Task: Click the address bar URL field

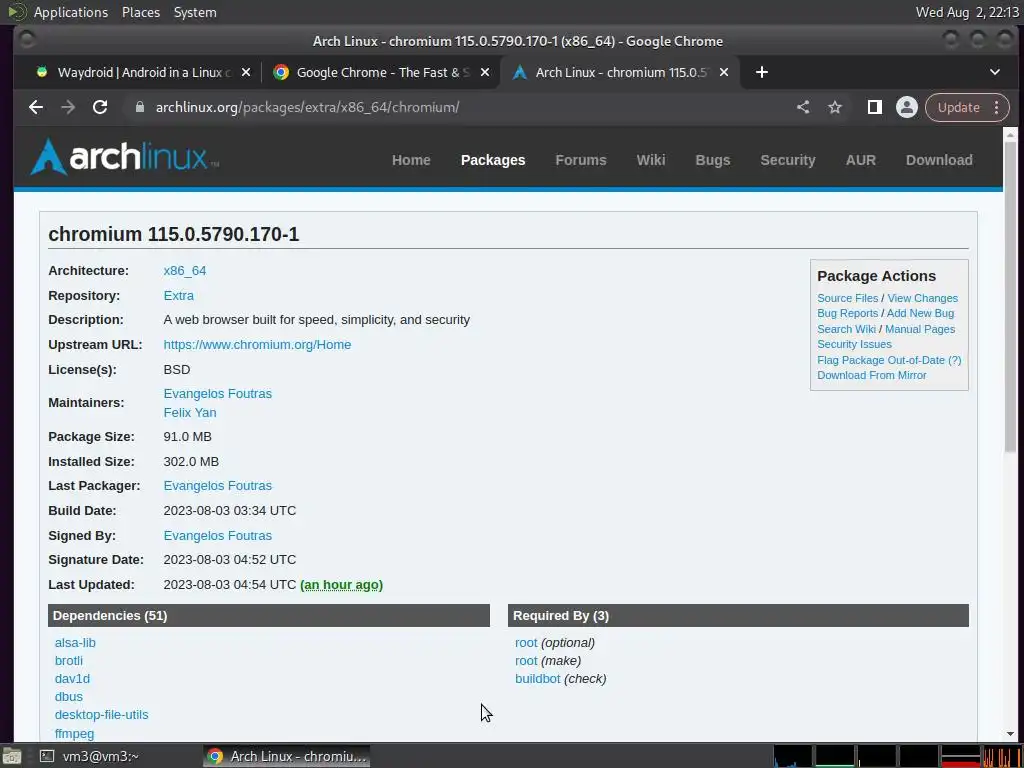Action: pyautogui.click(x=457, y=107)
